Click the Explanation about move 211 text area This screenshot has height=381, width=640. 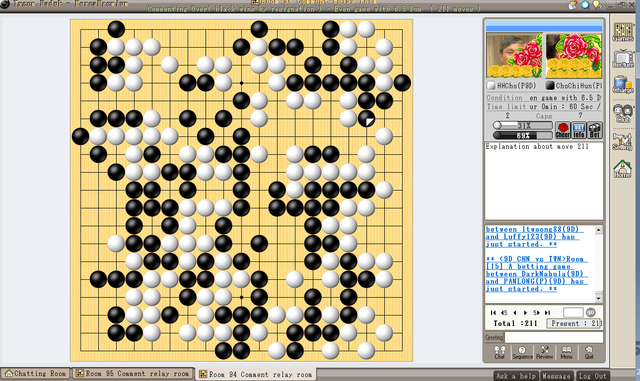pyautogui.click(x=544, y=181)
